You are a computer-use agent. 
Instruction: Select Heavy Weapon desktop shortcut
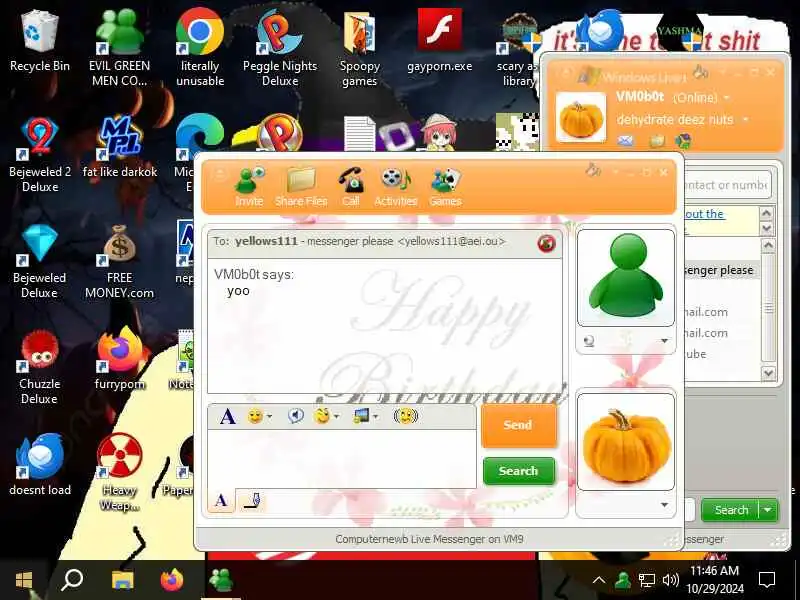click(x=119, y=472)
